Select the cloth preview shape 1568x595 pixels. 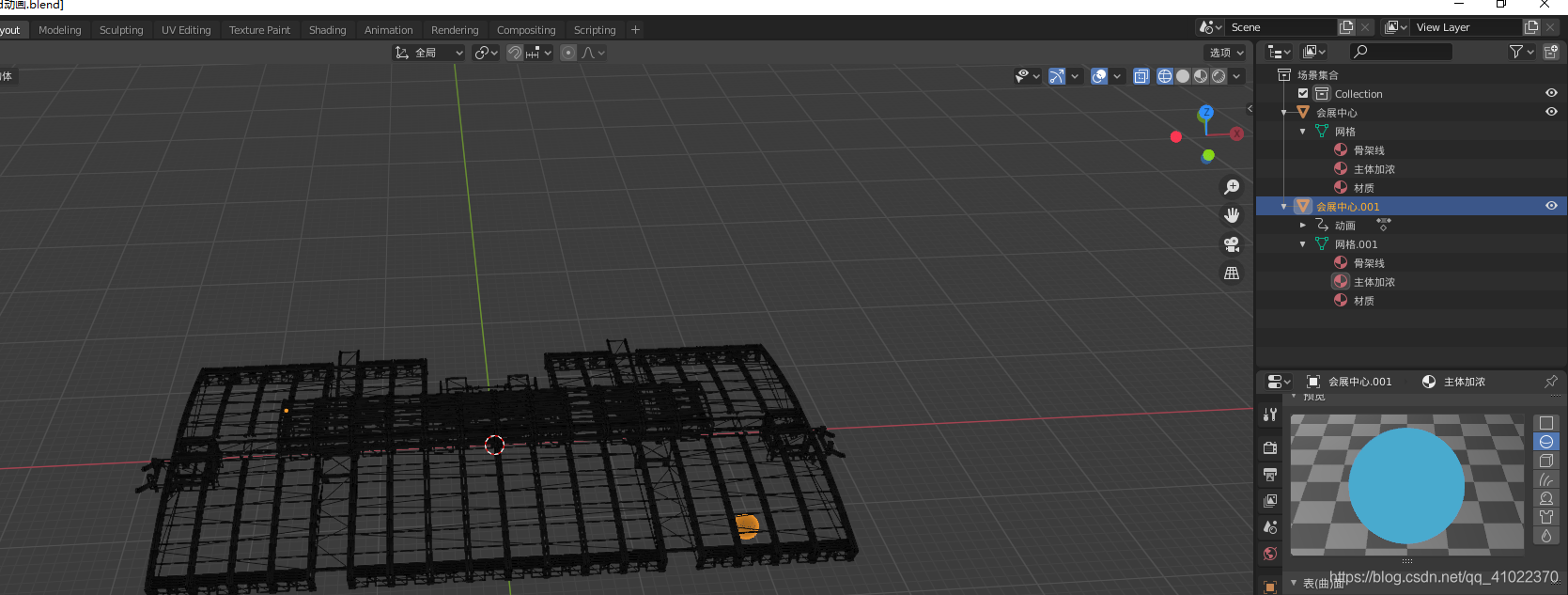coord(1546,517)
